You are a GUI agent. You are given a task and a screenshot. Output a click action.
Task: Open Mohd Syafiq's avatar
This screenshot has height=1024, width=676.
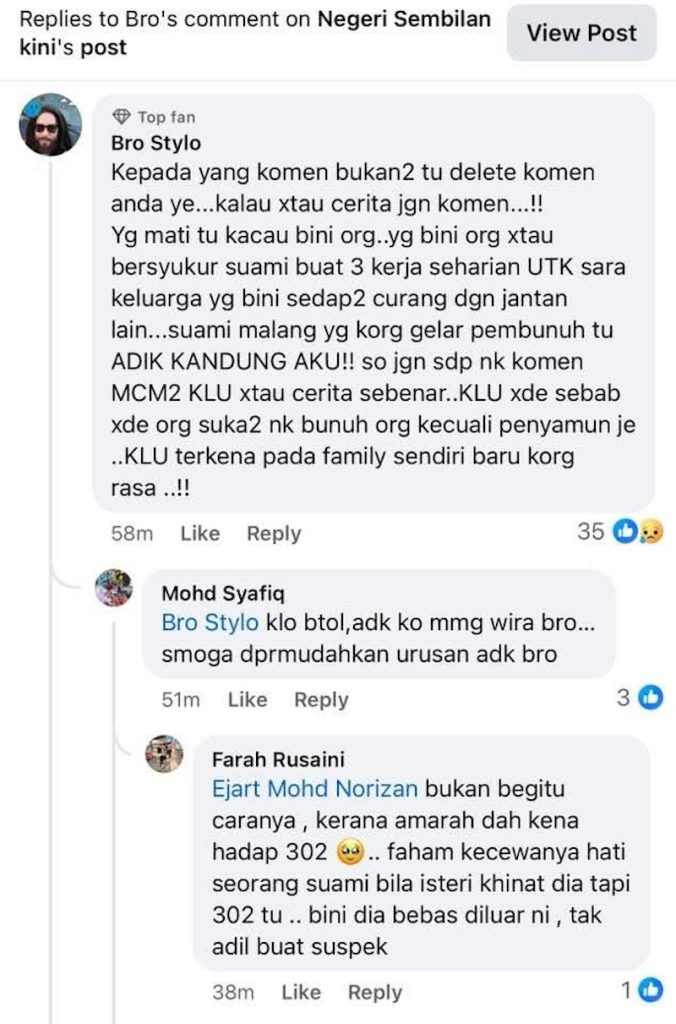114,588
